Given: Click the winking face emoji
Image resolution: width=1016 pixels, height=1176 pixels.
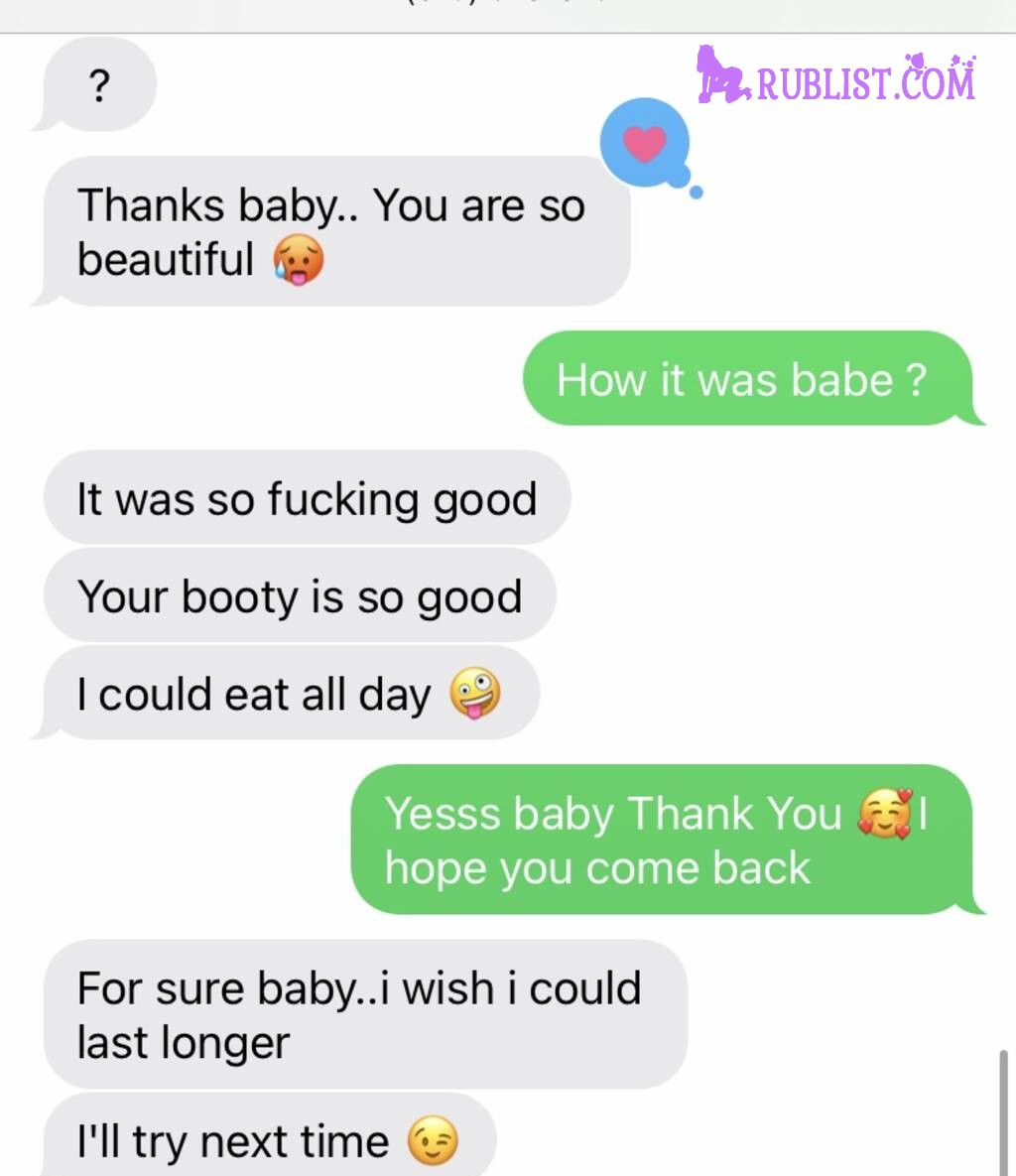Looking at the screenshot, I should [433, 1140].
